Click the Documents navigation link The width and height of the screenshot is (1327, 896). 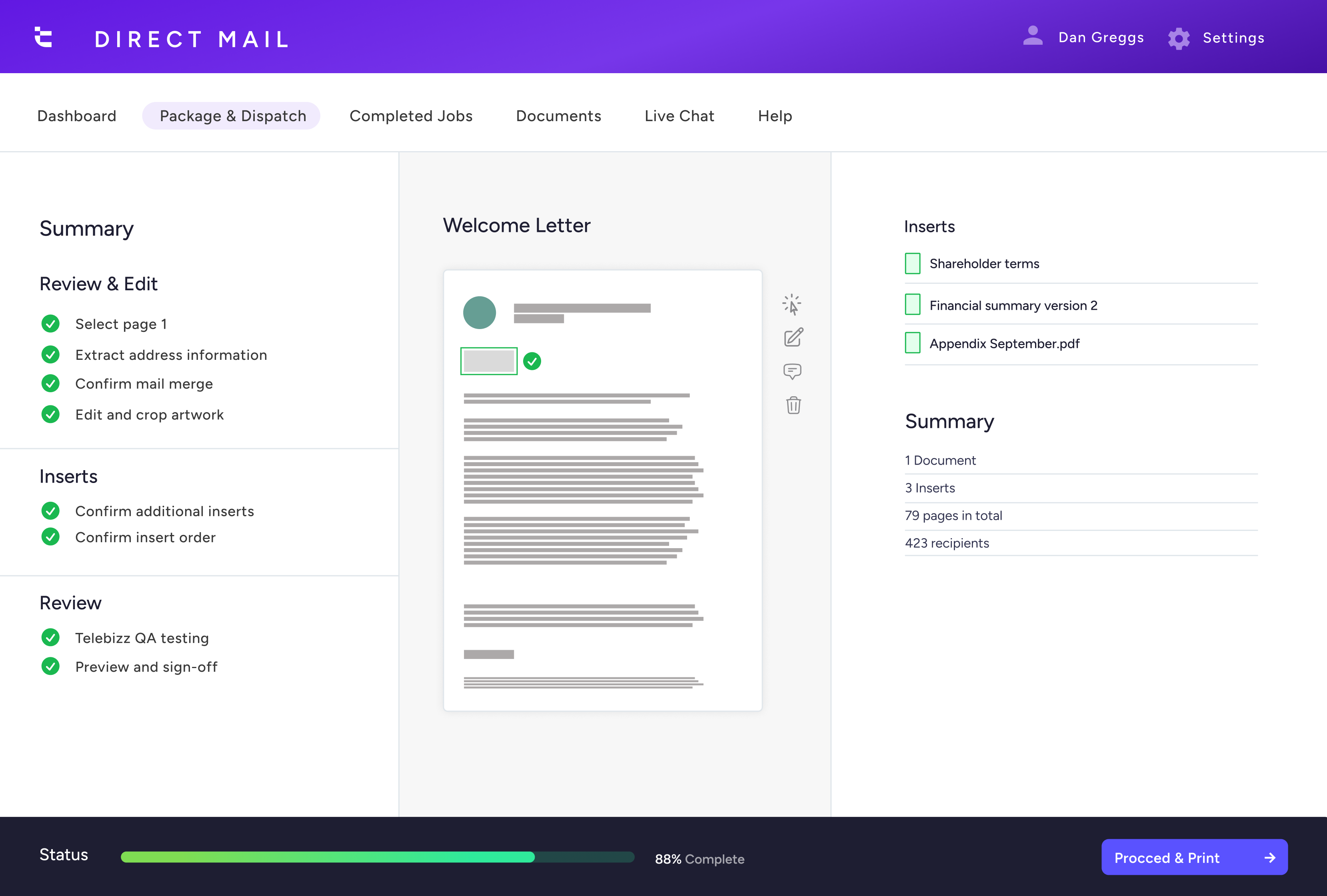click(x=558, y=116)
